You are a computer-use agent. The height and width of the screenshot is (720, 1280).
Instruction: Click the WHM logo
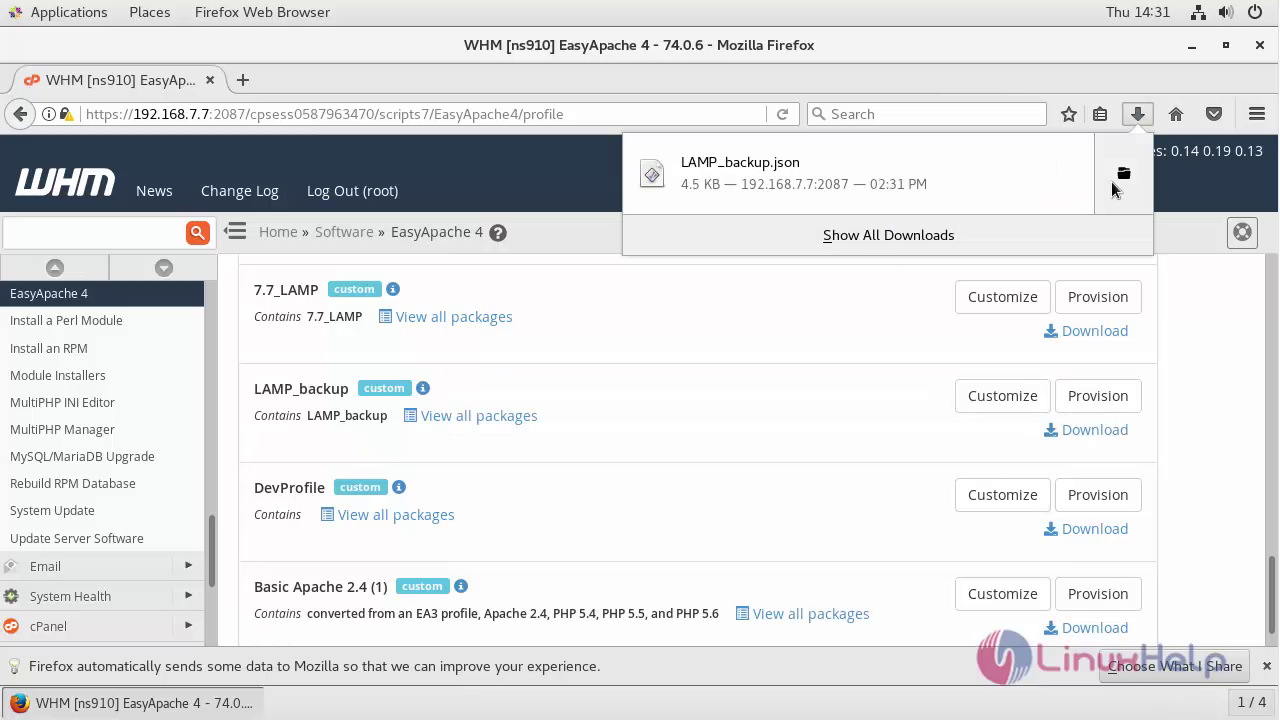point(65,183)
